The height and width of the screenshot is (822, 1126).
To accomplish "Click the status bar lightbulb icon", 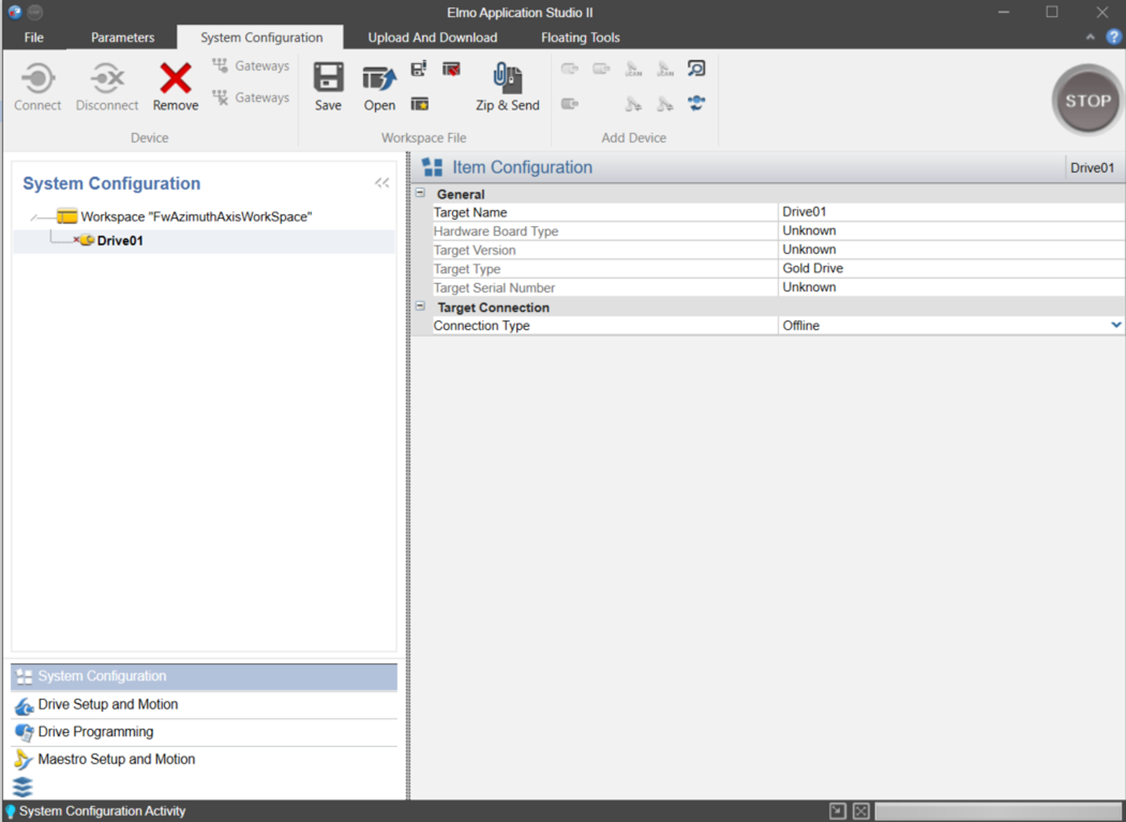I will click(x=10, y=811).
